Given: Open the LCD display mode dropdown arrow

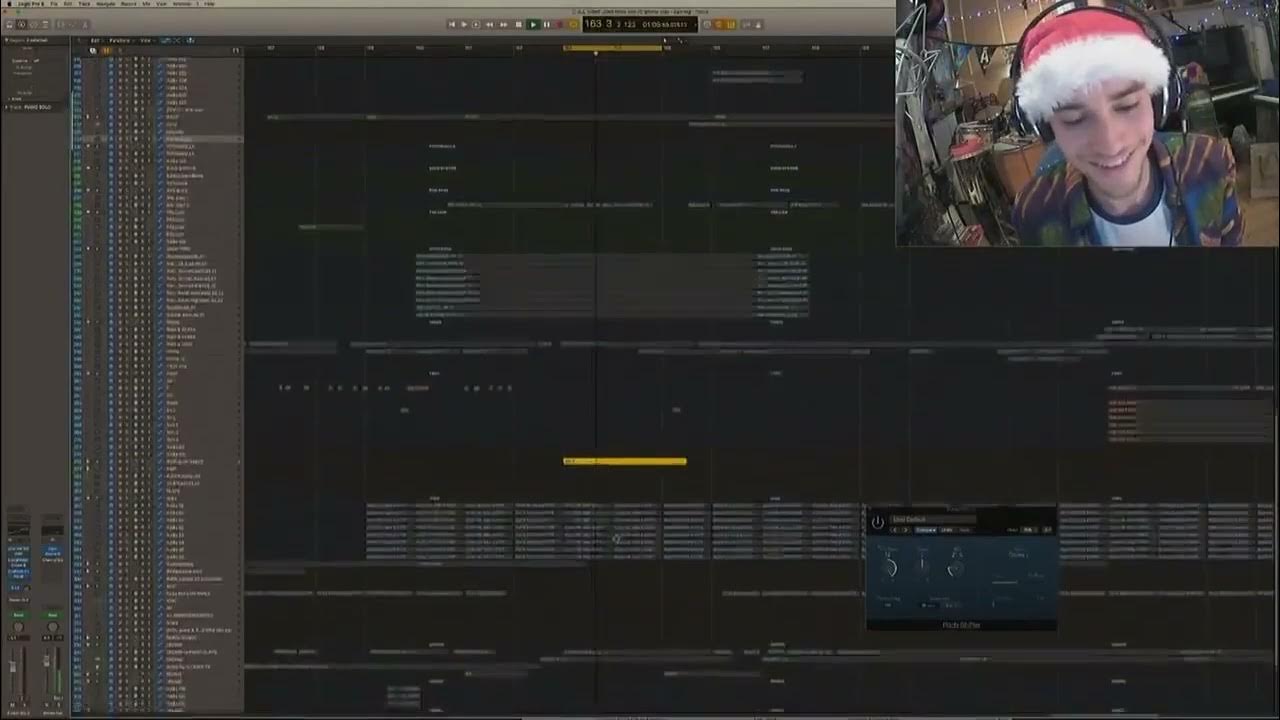Looking at the screenshot, I should pos(695,25).
